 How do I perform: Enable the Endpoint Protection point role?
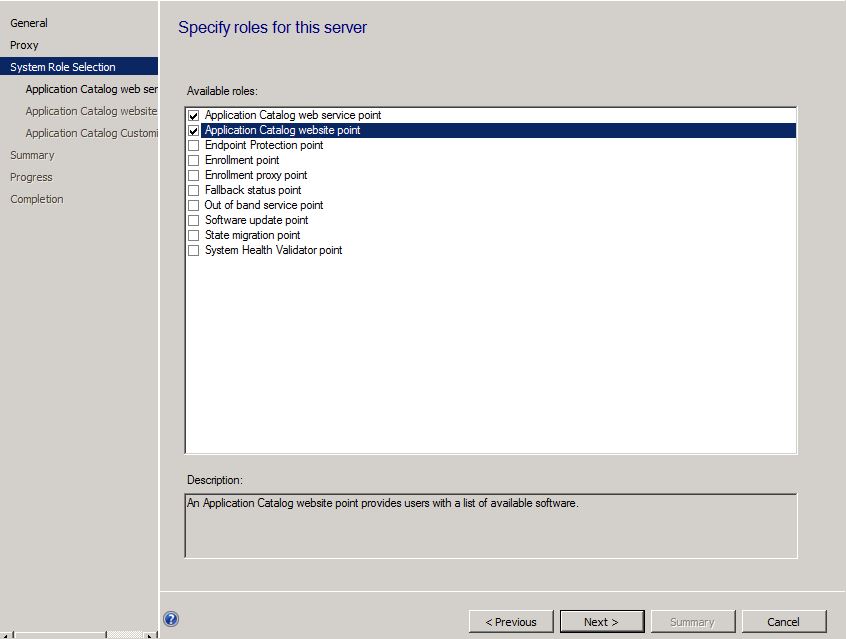click(193, 145)
